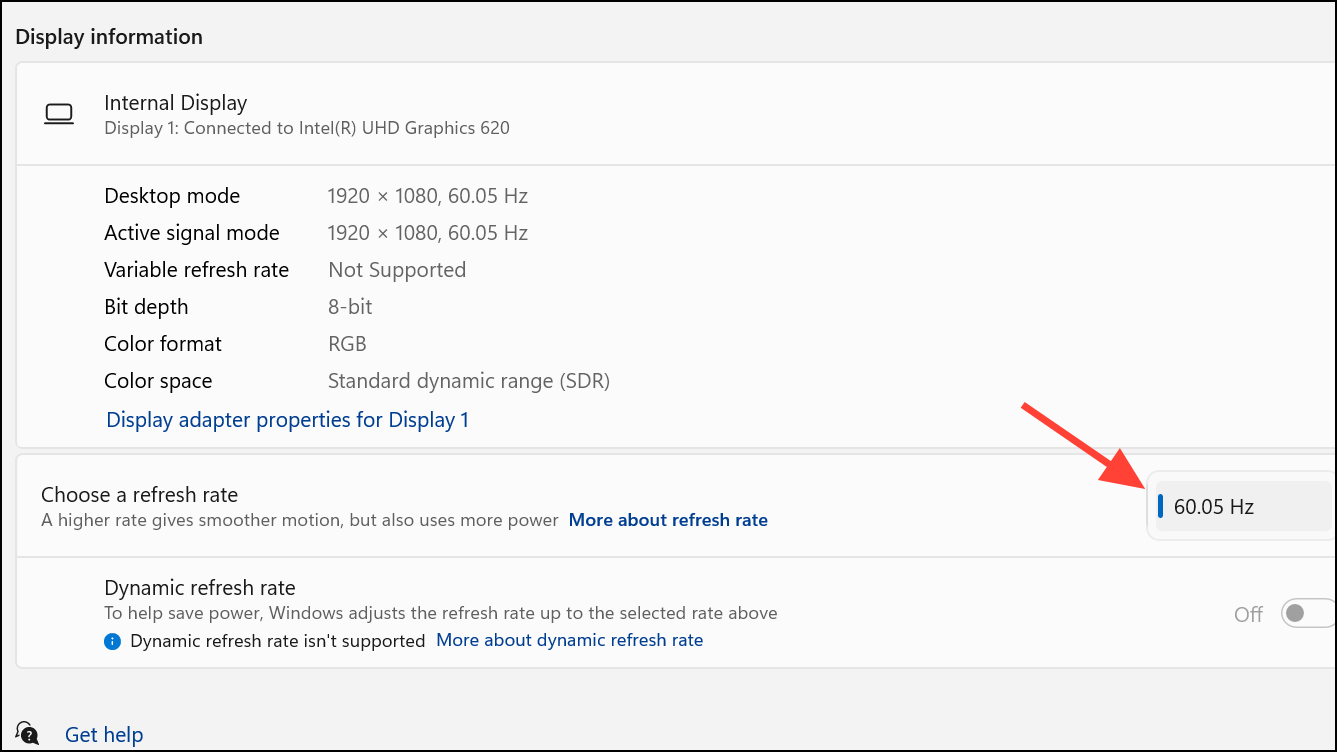Open the More about refresh rate link
Screen dimensions: 1337x752
click(x=668, y=520)
